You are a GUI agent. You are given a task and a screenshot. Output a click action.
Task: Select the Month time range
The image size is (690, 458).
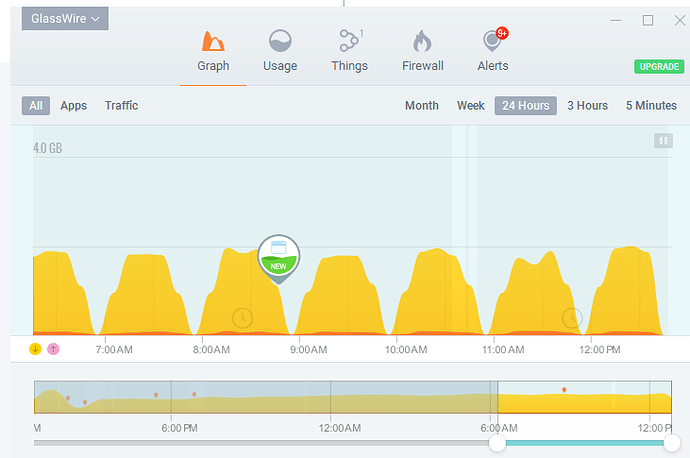(x=422, y=106)
